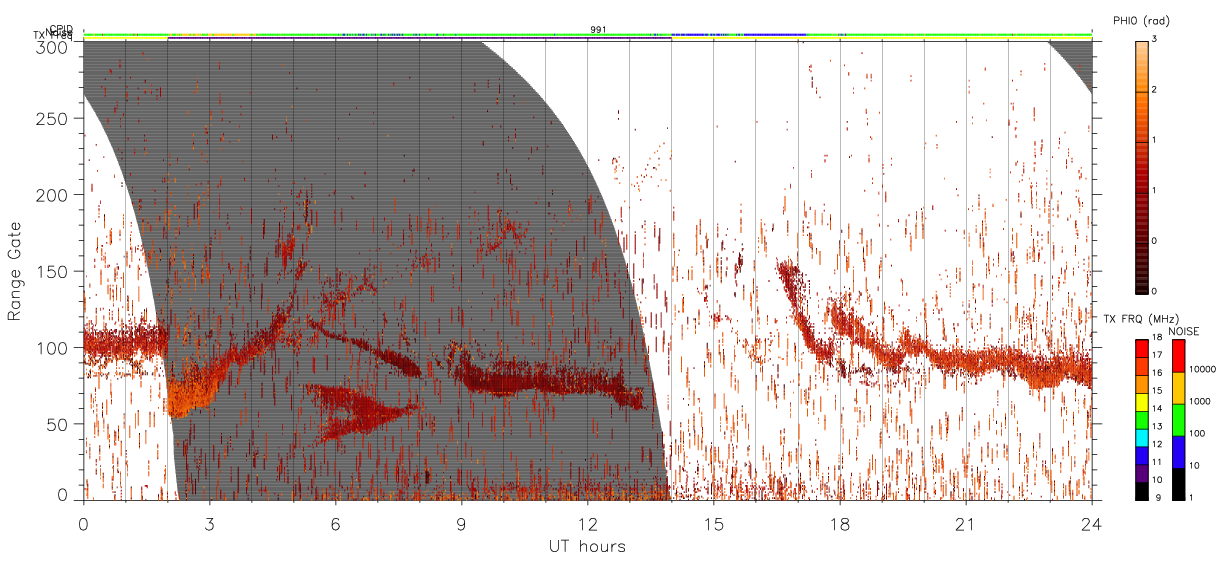Click the "9" label at the TX FRQ legend bottom
1228x567 pixels.
[x=1158, y=497]
